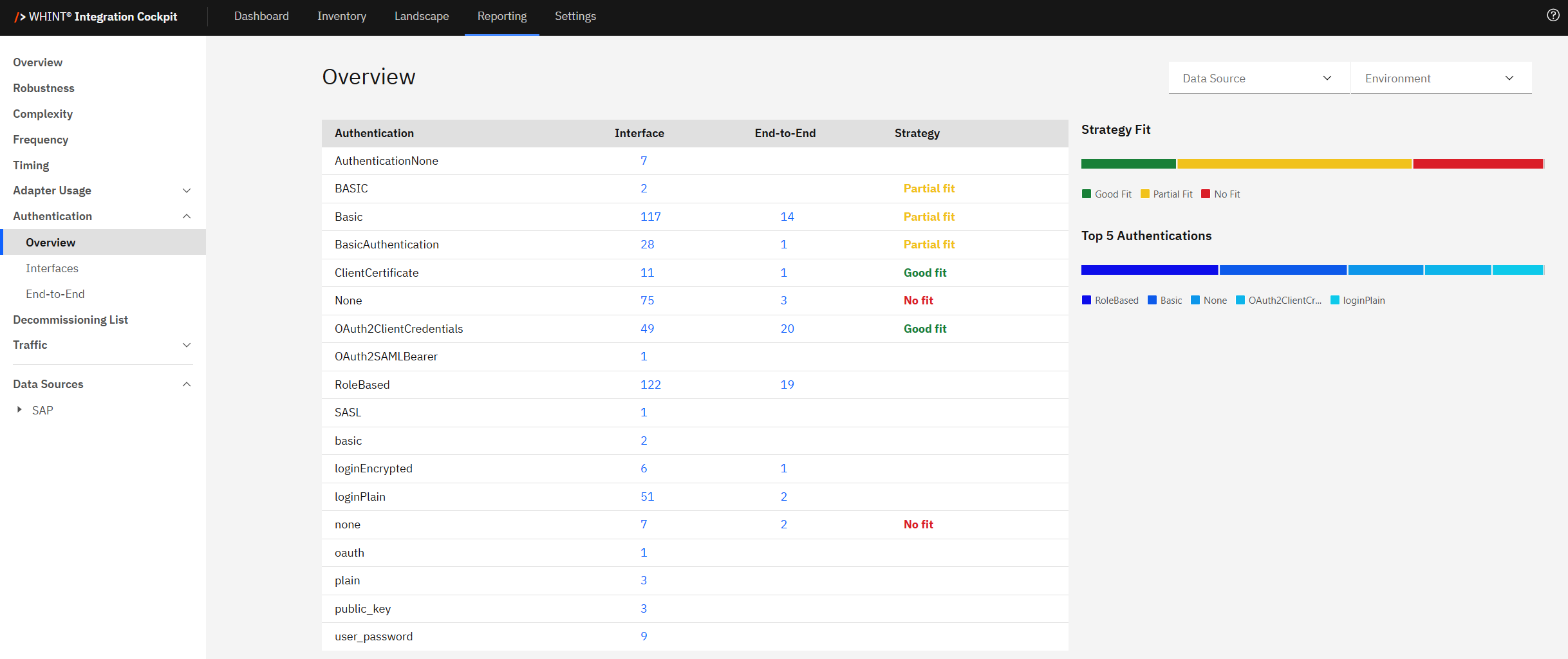Toggle the Good Fit legend item

1106,194
